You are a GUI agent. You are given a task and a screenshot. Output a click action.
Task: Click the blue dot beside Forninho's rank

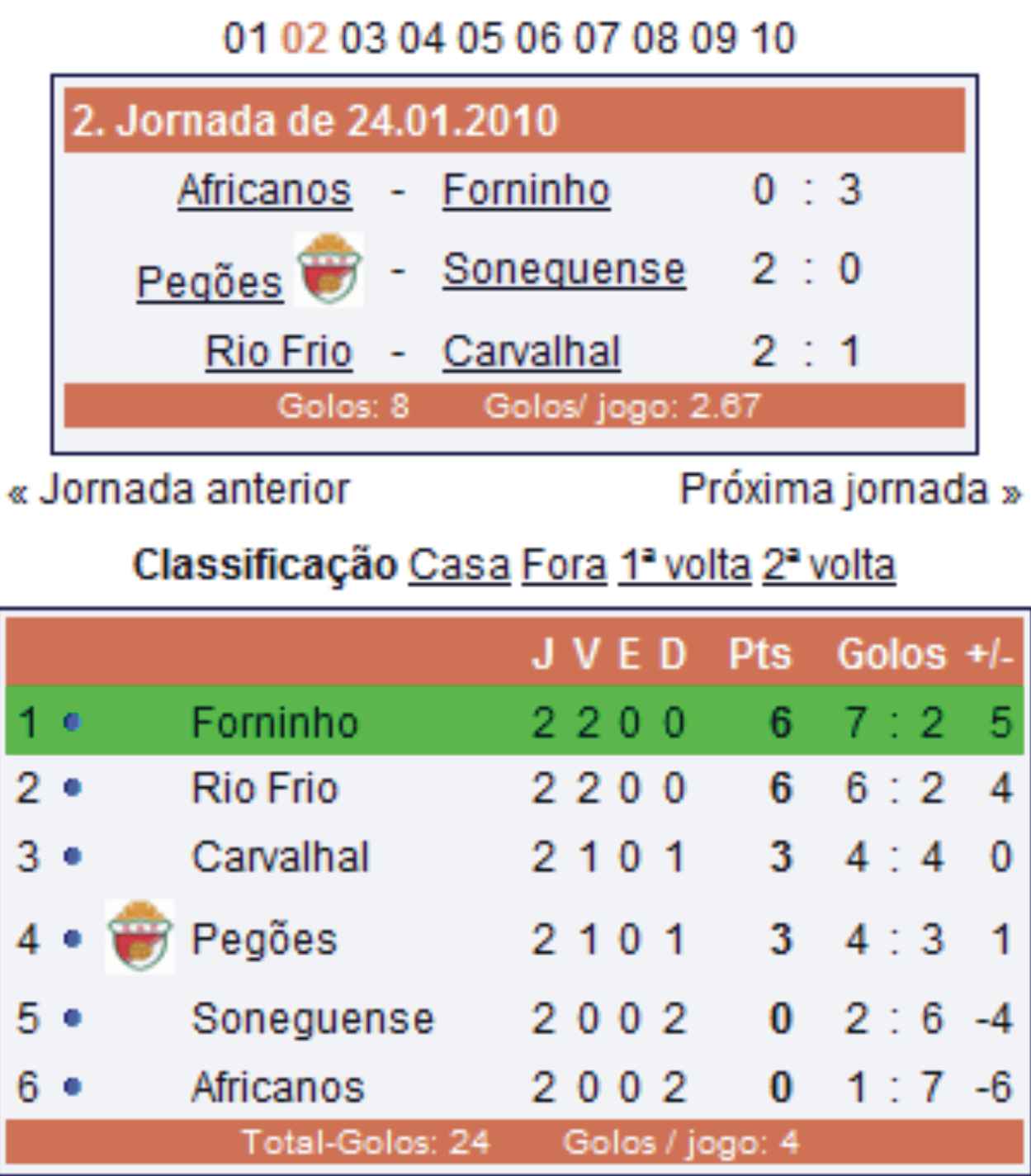coord(73,723)
